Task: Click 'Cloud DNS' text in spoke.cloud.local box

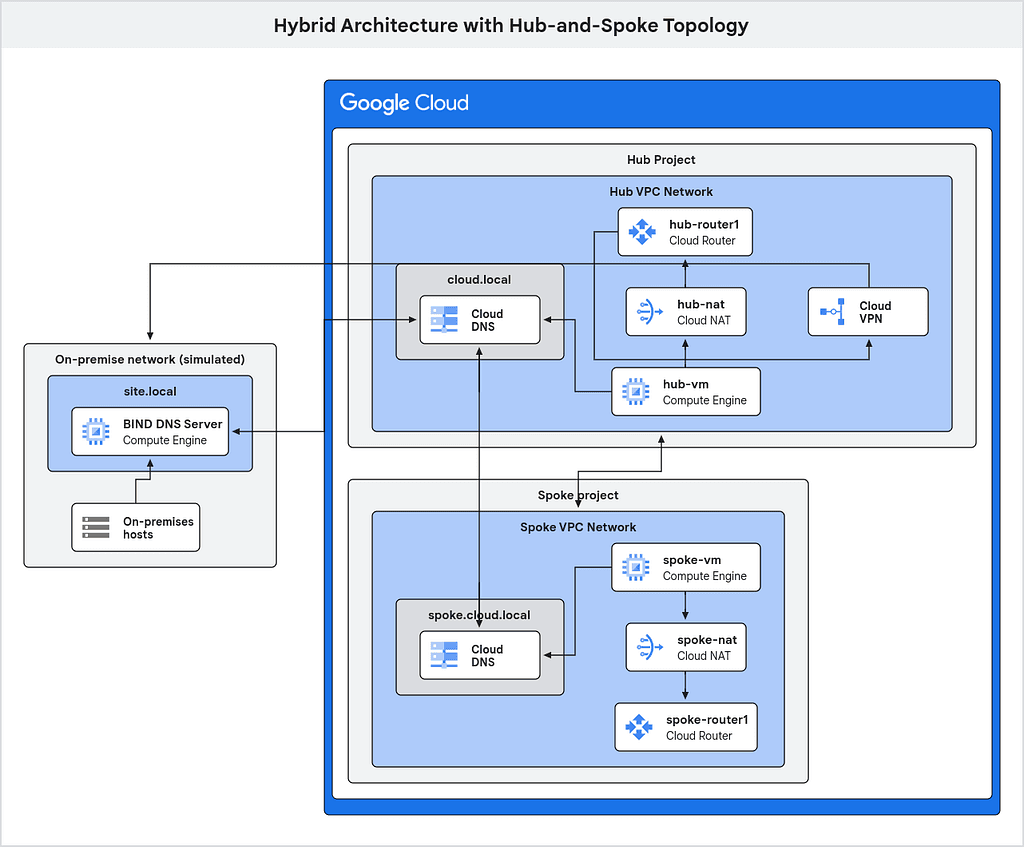Action: point(487,656)
